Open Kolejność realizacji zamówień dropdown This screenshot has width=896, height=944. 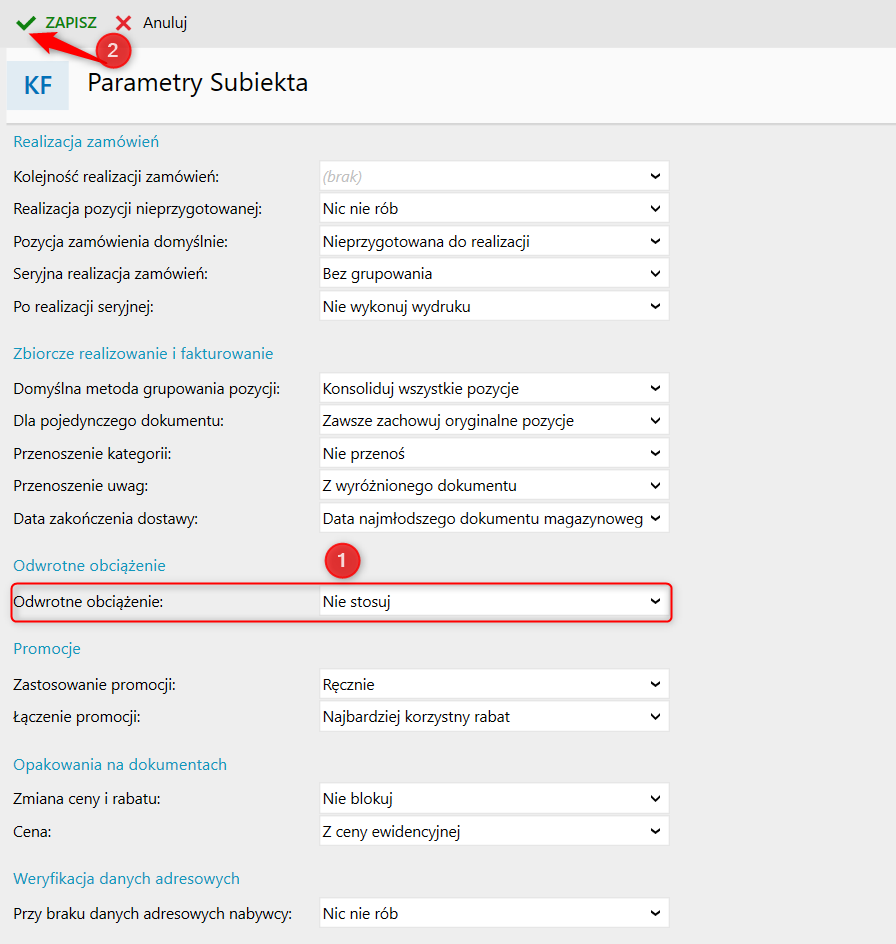pyautogui.click(x=493, y=177)
